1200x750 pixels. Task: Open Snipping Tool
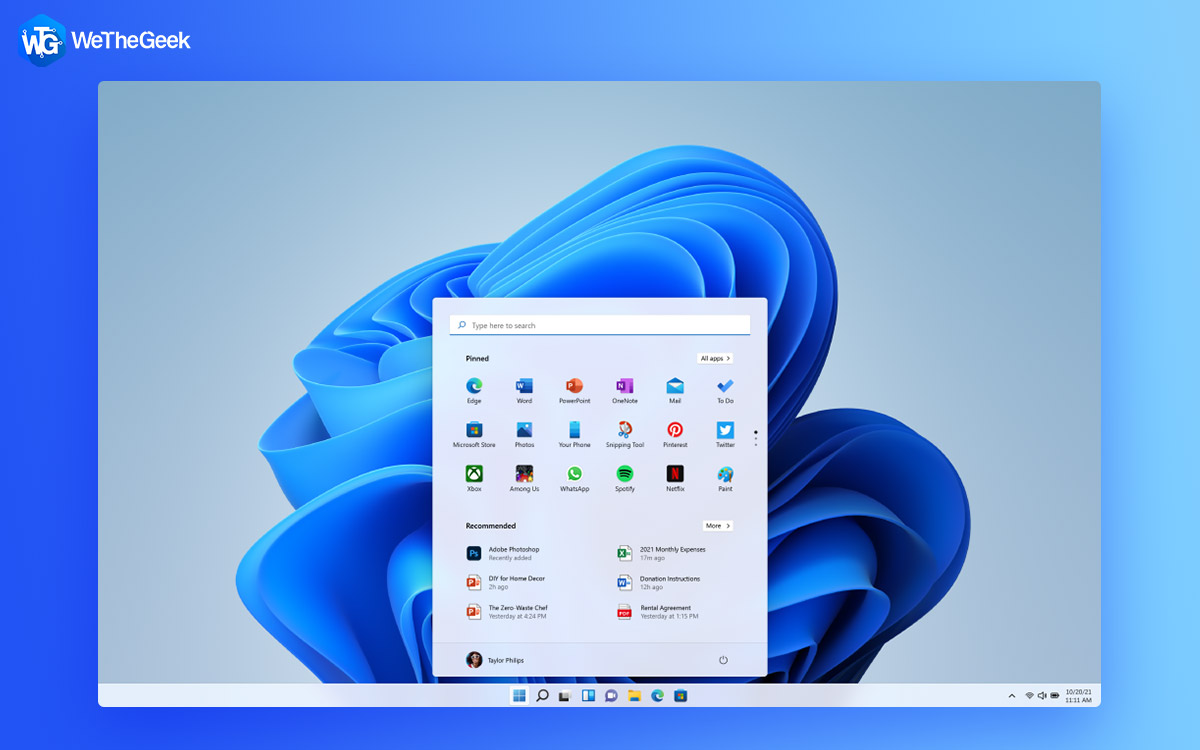625,434
